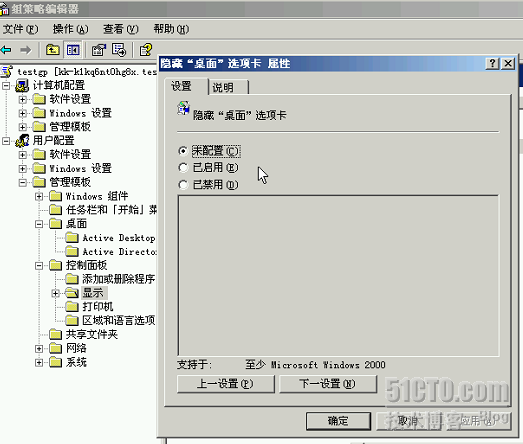Image resolution: width=523 pixels, height=444 pixels.
Task: Expand the 显示 folder node
Action: (55, 293)
